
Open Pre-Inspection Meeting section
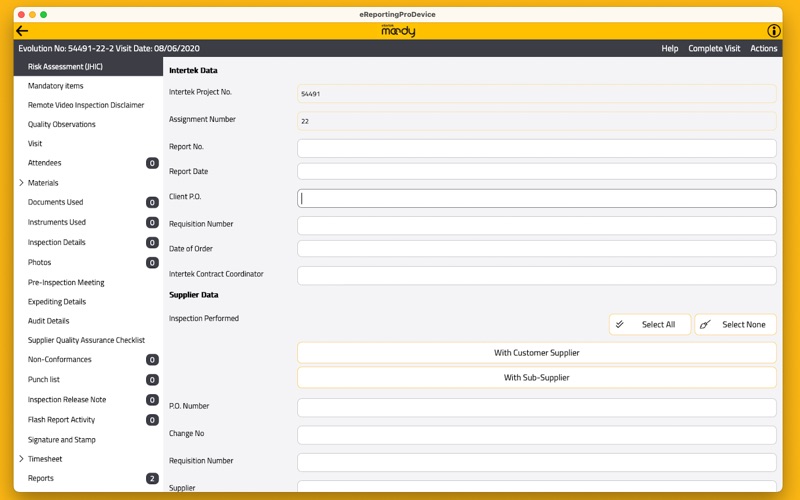88,282
